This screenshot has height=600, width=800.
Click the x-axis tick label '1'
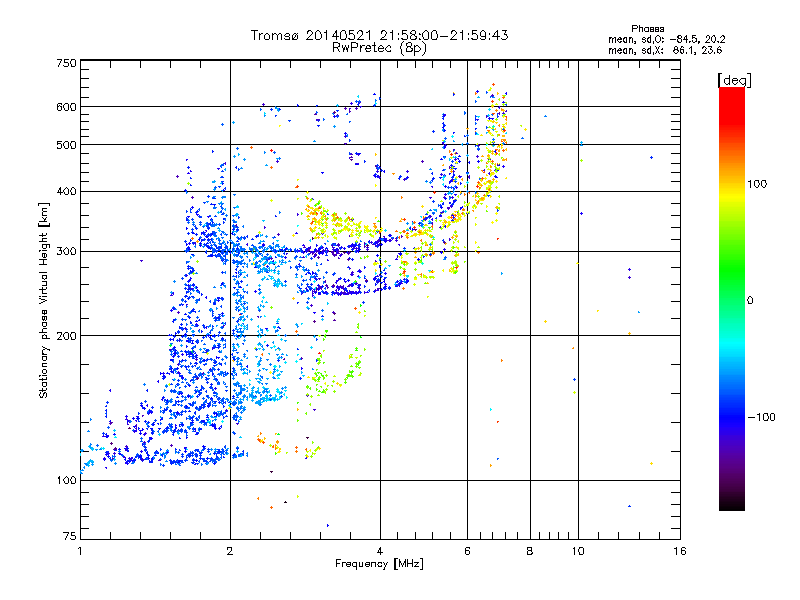tap(80, 551)
